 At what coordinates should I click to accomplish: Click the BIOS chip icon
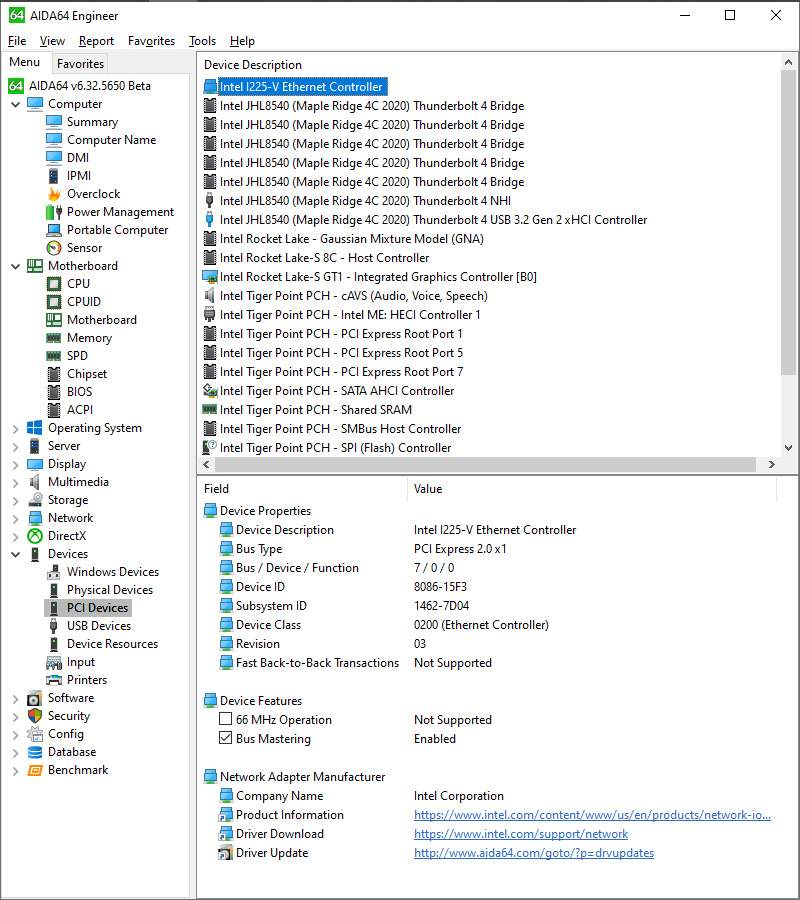(x=54, y=392)
